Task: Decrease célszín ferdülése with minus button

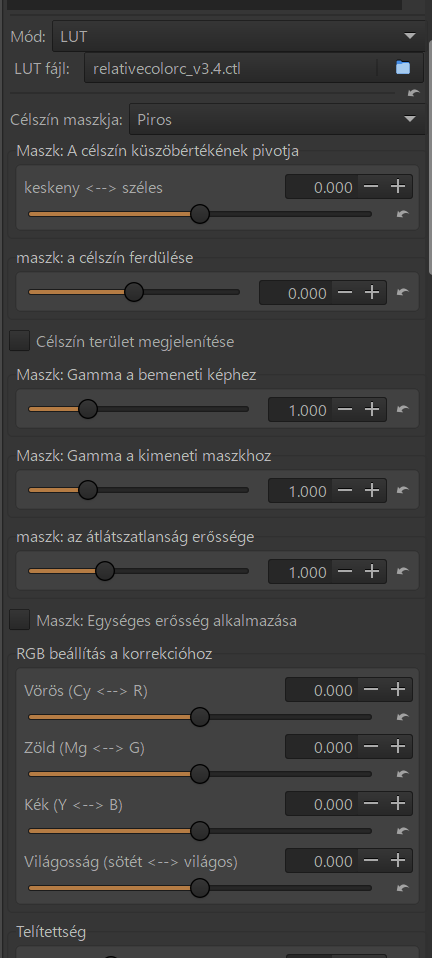Action: 345,293
